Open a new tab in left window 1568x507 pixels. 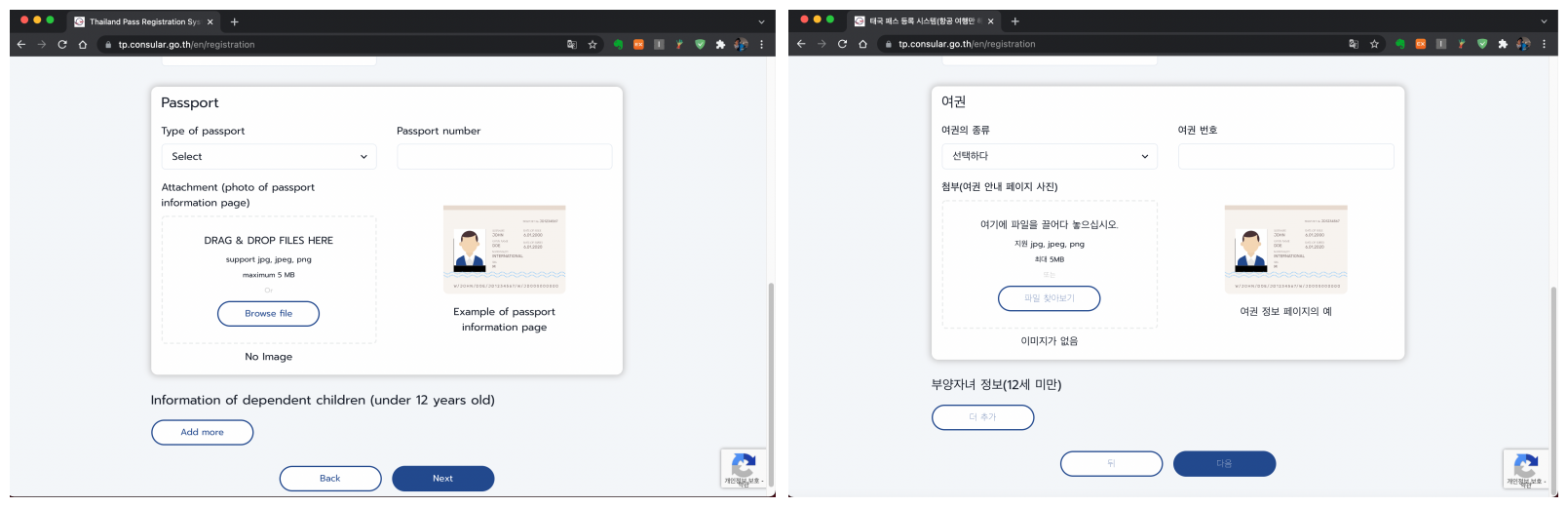click(x=235, y=21)
